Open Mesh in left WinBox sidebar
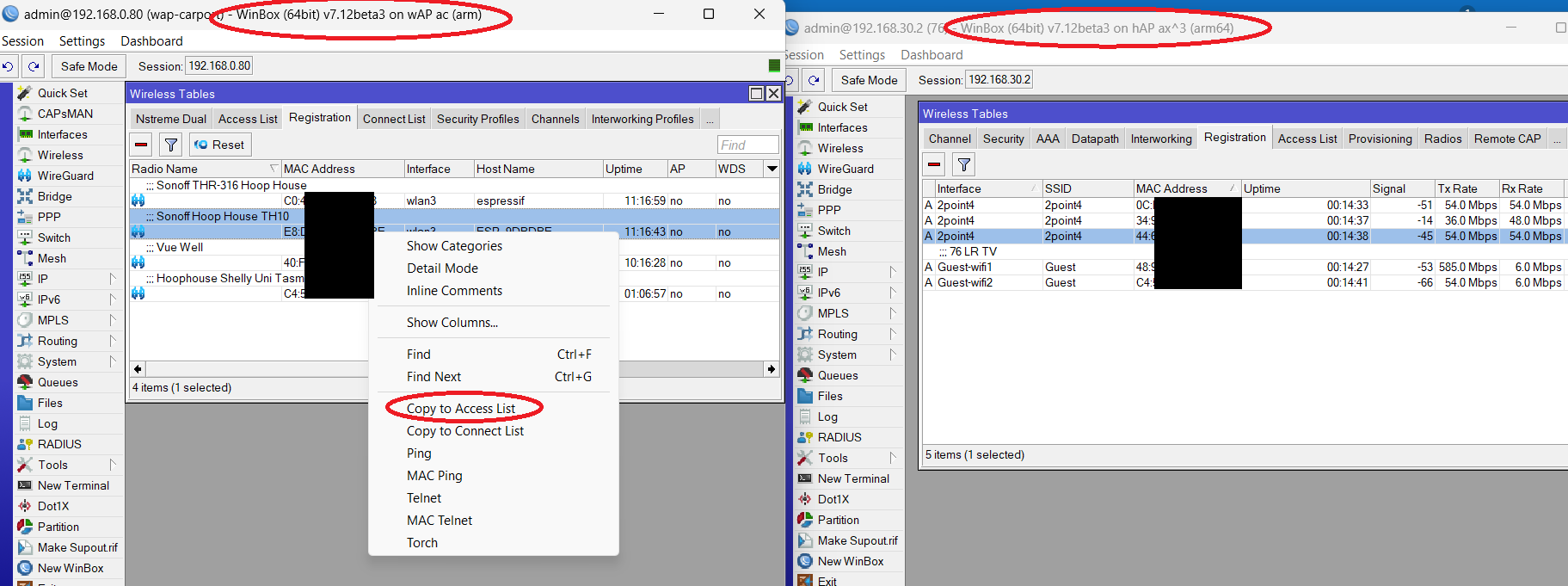The height and width of the screenshot is (586, 1568). point(52,258)
